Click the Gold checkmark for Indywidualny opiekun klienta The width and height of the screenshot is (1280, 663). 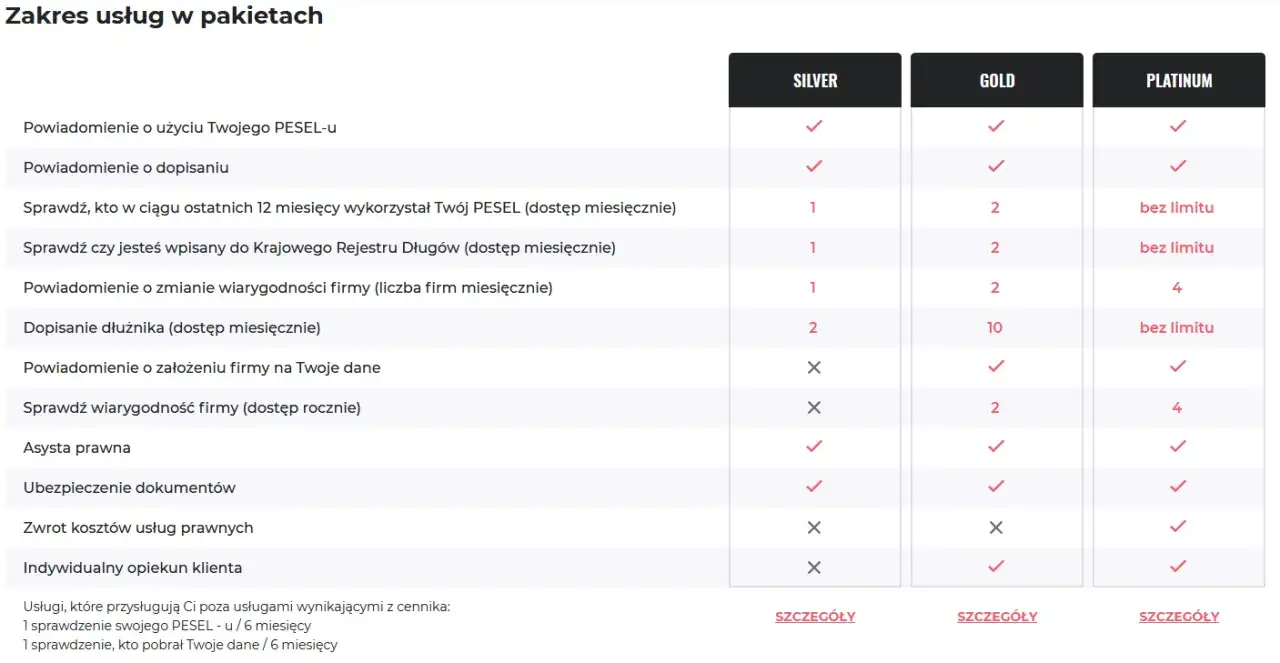tap(996, 567)
